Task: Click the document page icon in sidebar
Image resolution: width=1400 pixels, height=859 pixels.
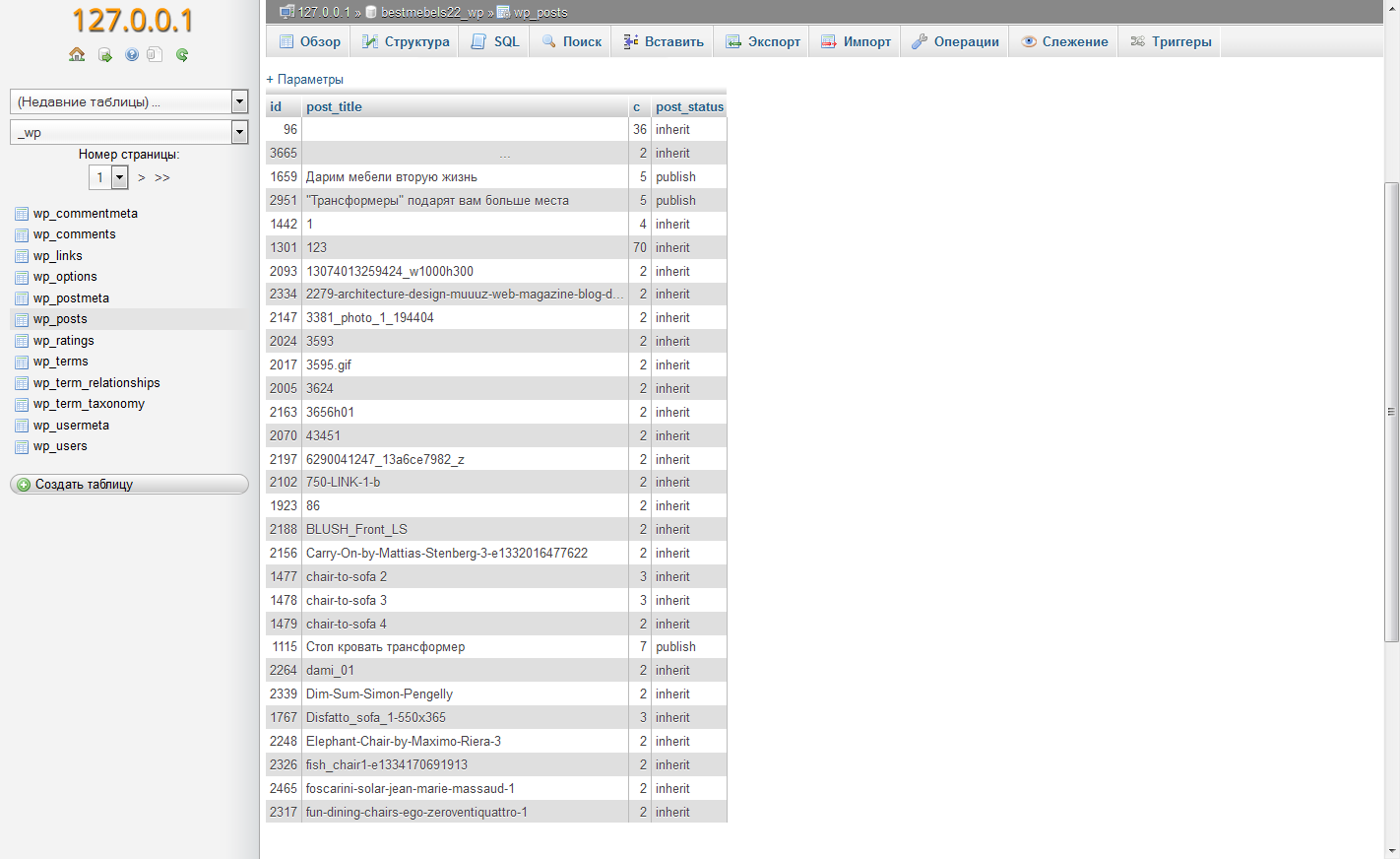Action: 155,55
